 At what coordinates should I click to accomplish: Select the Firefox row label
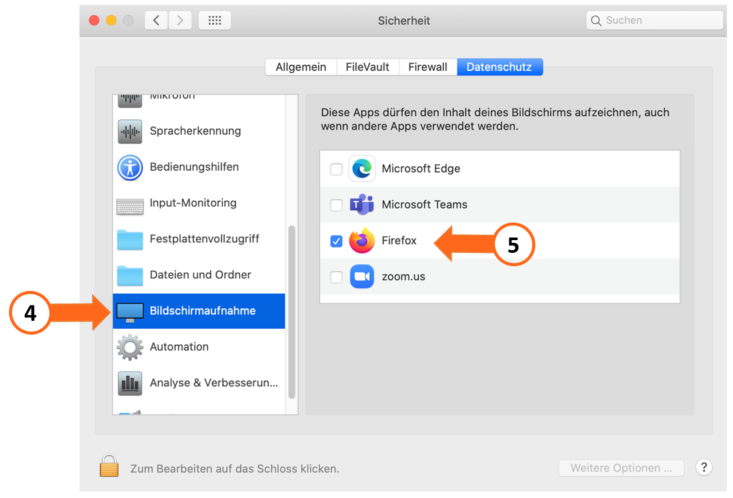pos(399,240)
